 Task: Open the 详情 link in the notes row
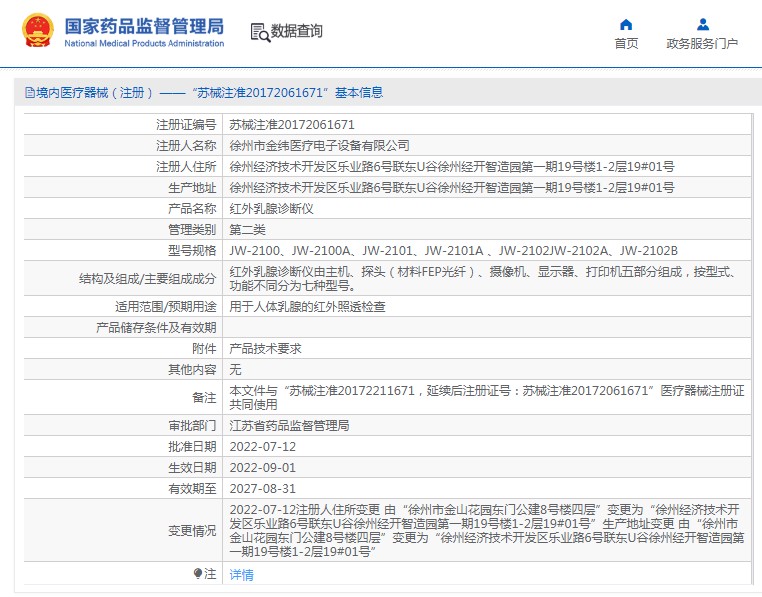point(242,575)
